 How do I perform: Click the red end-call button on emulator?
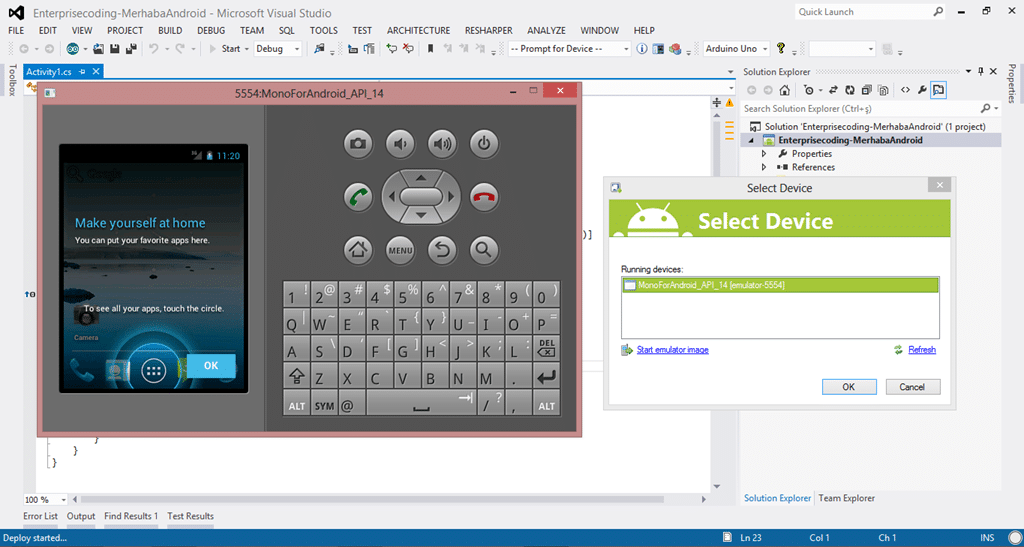click(x=484, y=196)
